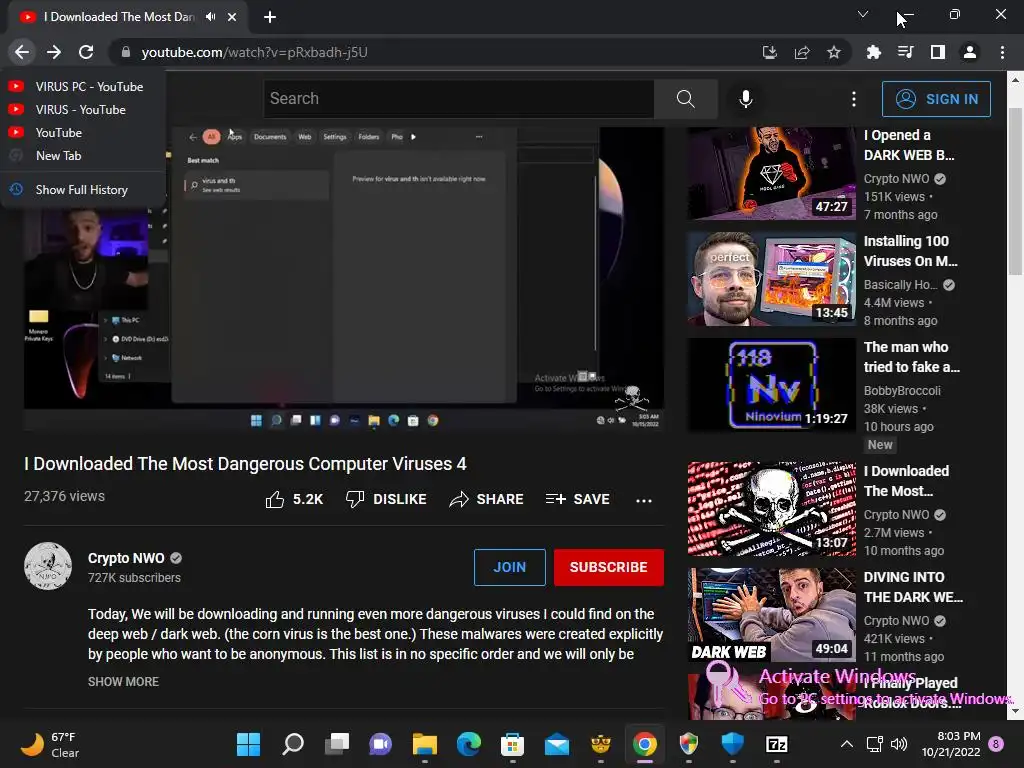Open the Chrome three-dot menu
The width and height of the screenshot is (1024, 768).
1002,52
